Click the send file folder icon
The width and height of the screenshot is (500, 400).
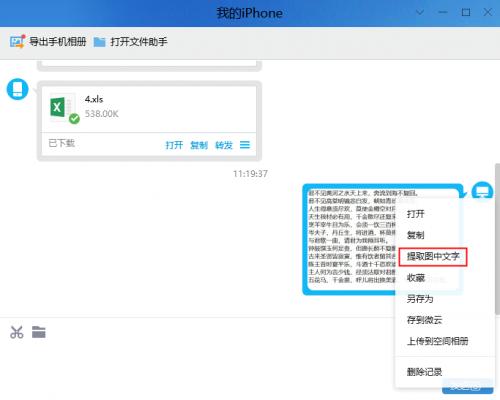point(39,332)
